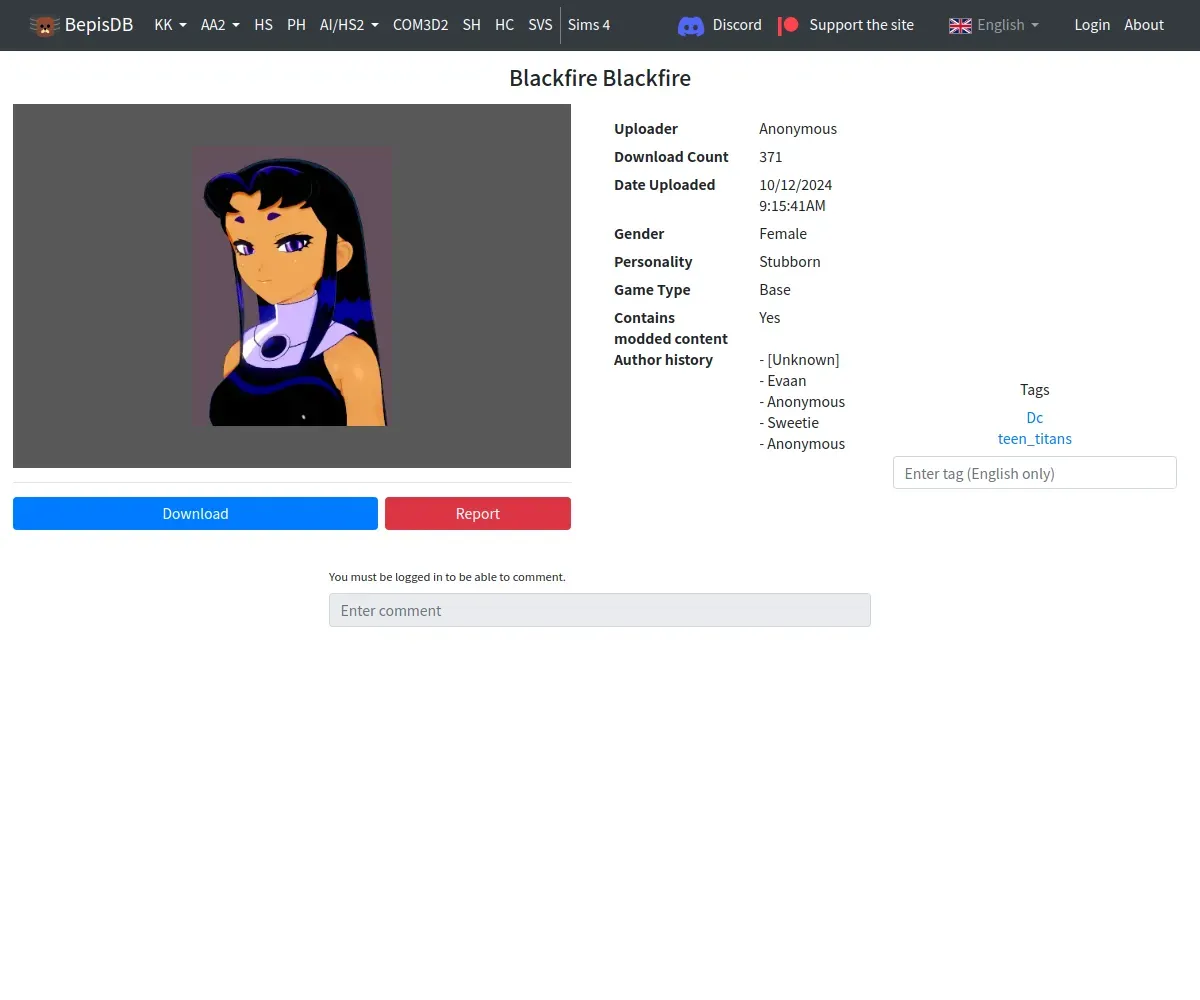Click the Blackfire Blackfire page title
Viewport: 1200px width, 1000px height.
600,78
